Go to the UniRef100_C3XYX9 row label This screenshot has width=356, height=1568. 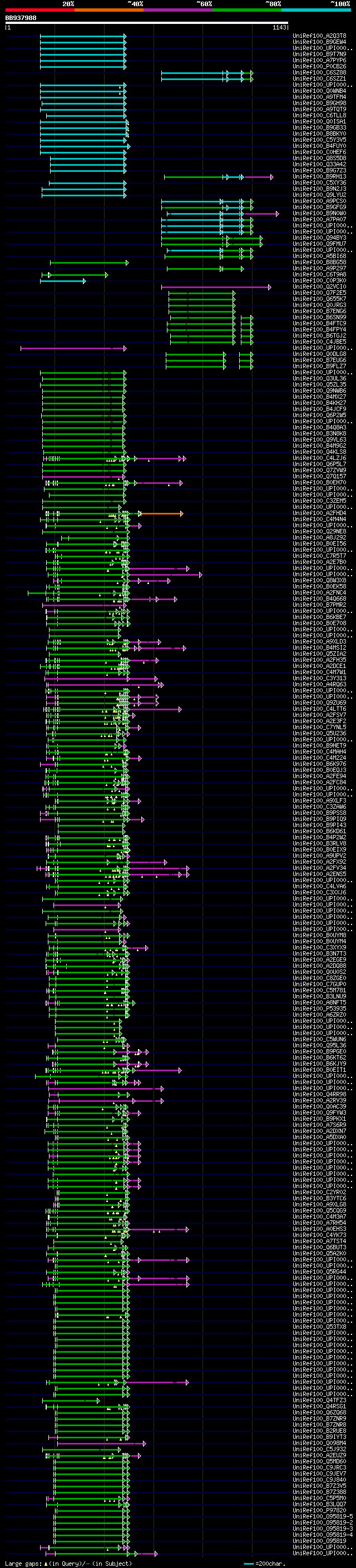click(319, 948)
